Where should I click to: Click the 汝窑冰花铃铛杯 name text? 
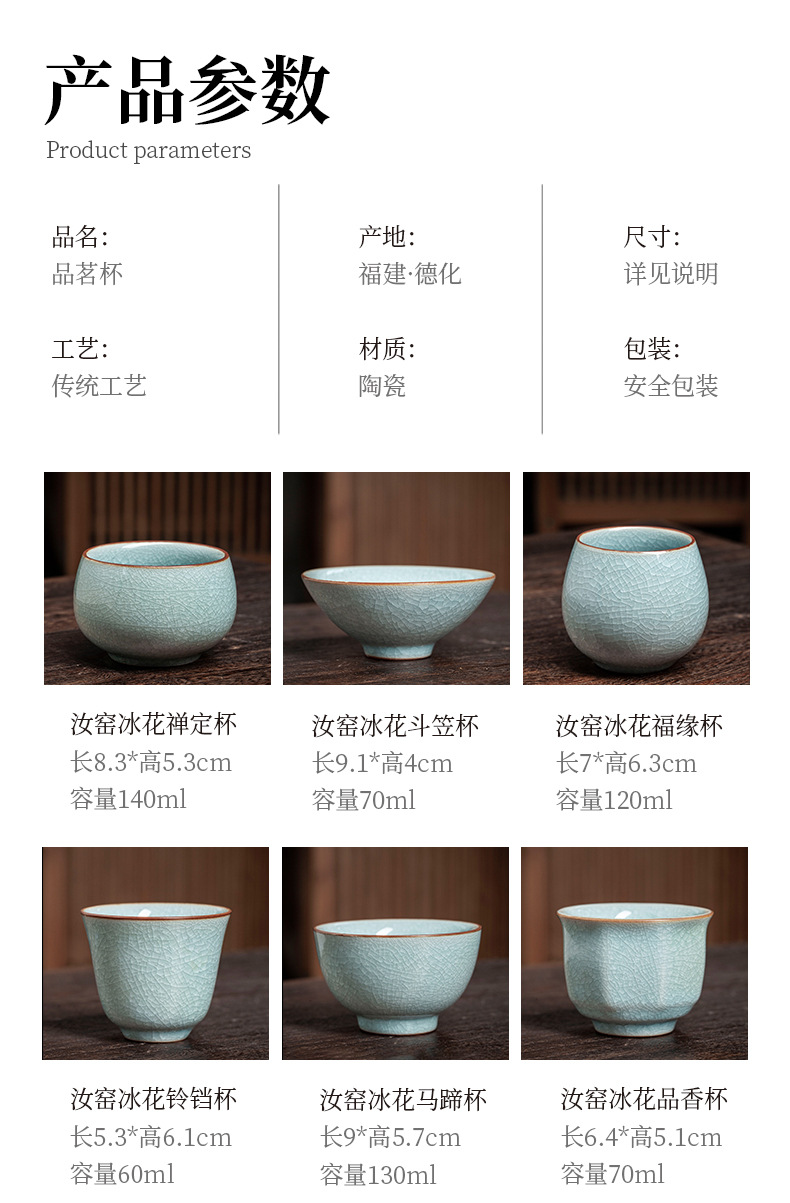[x=154, y=1099]
